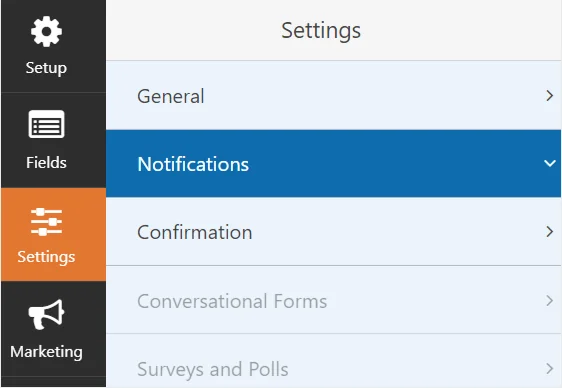The height and width of the screenshot is (388, 562).
Task: Open the Setup sidebar label
Action: pos(46,68)
